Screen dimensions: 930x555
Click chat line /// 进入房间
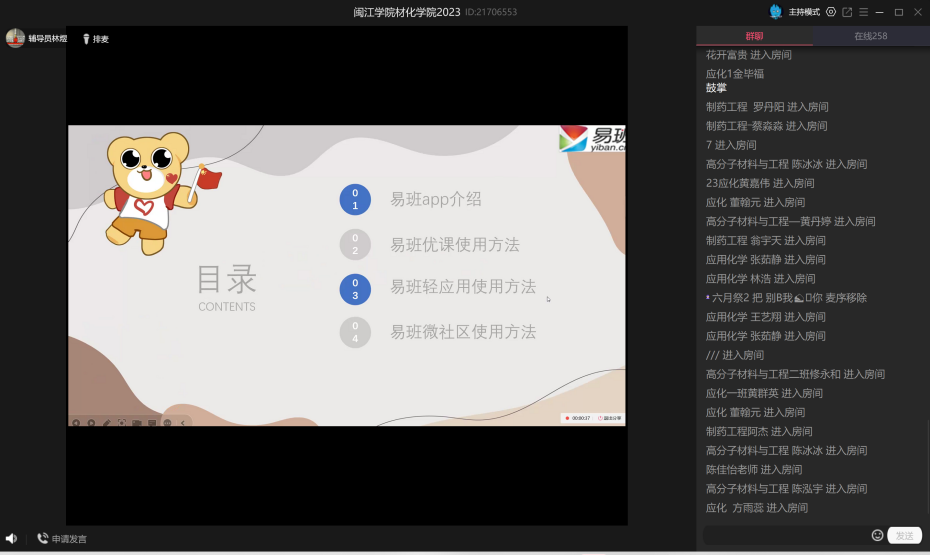click(x=735, y=355)
